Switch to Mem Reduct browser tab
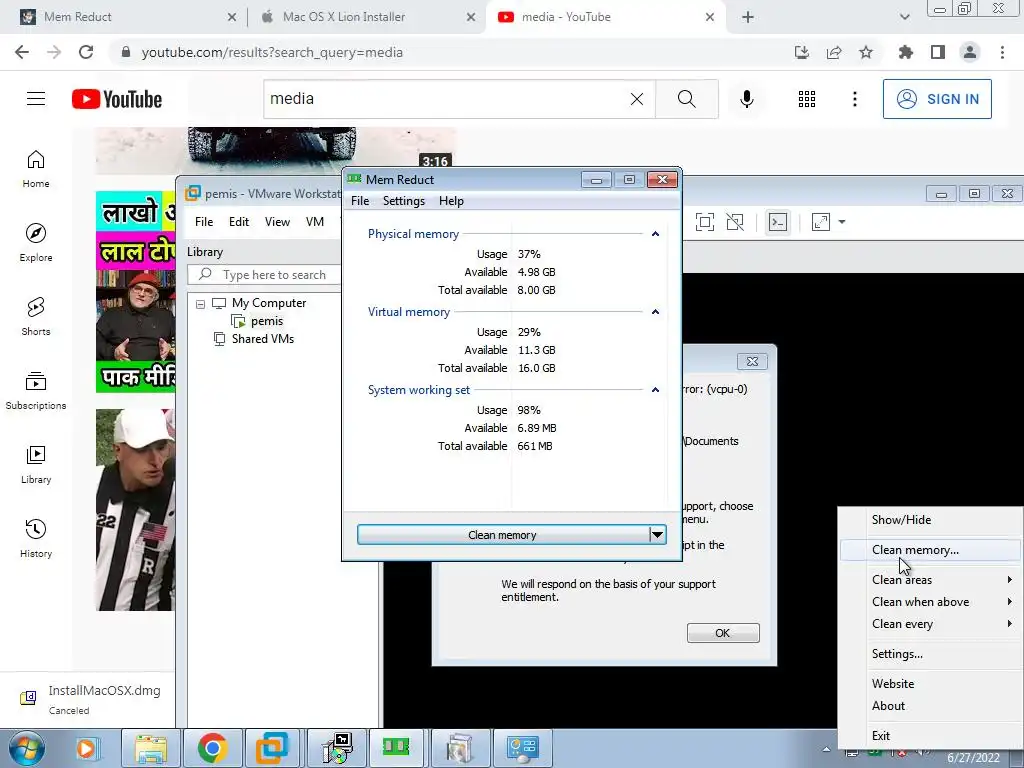The image size is (1024, 768). 127,17
